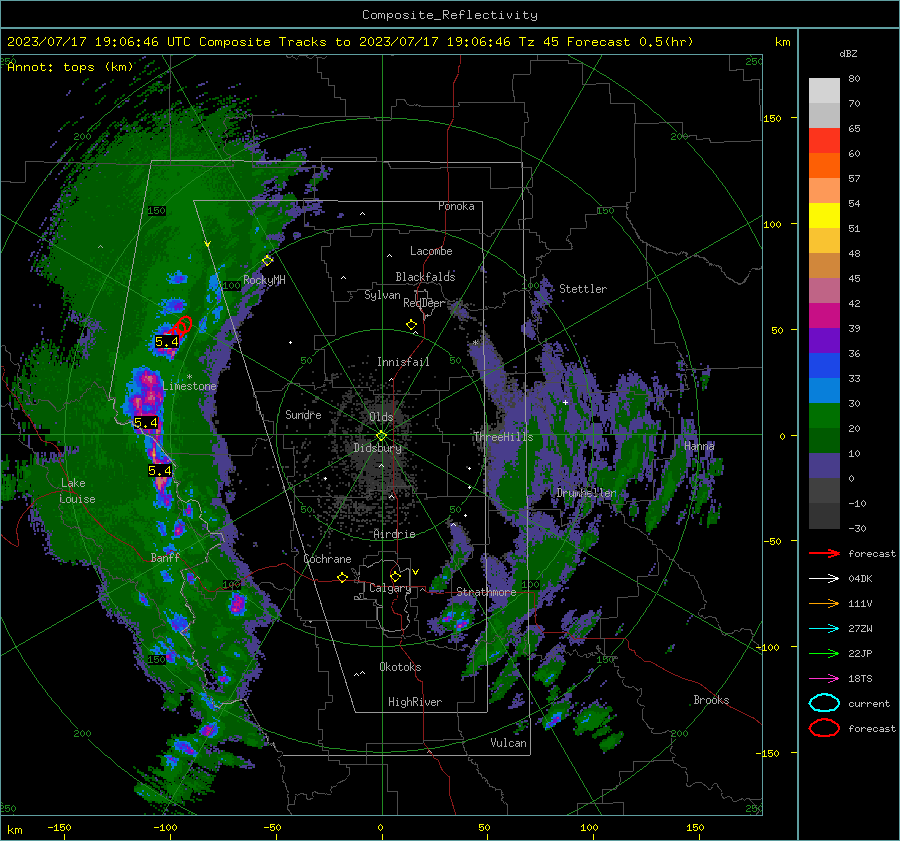Click the 5.4 storm top label beside red ellipse
This screenshot has width=900, height=841.
167,342
